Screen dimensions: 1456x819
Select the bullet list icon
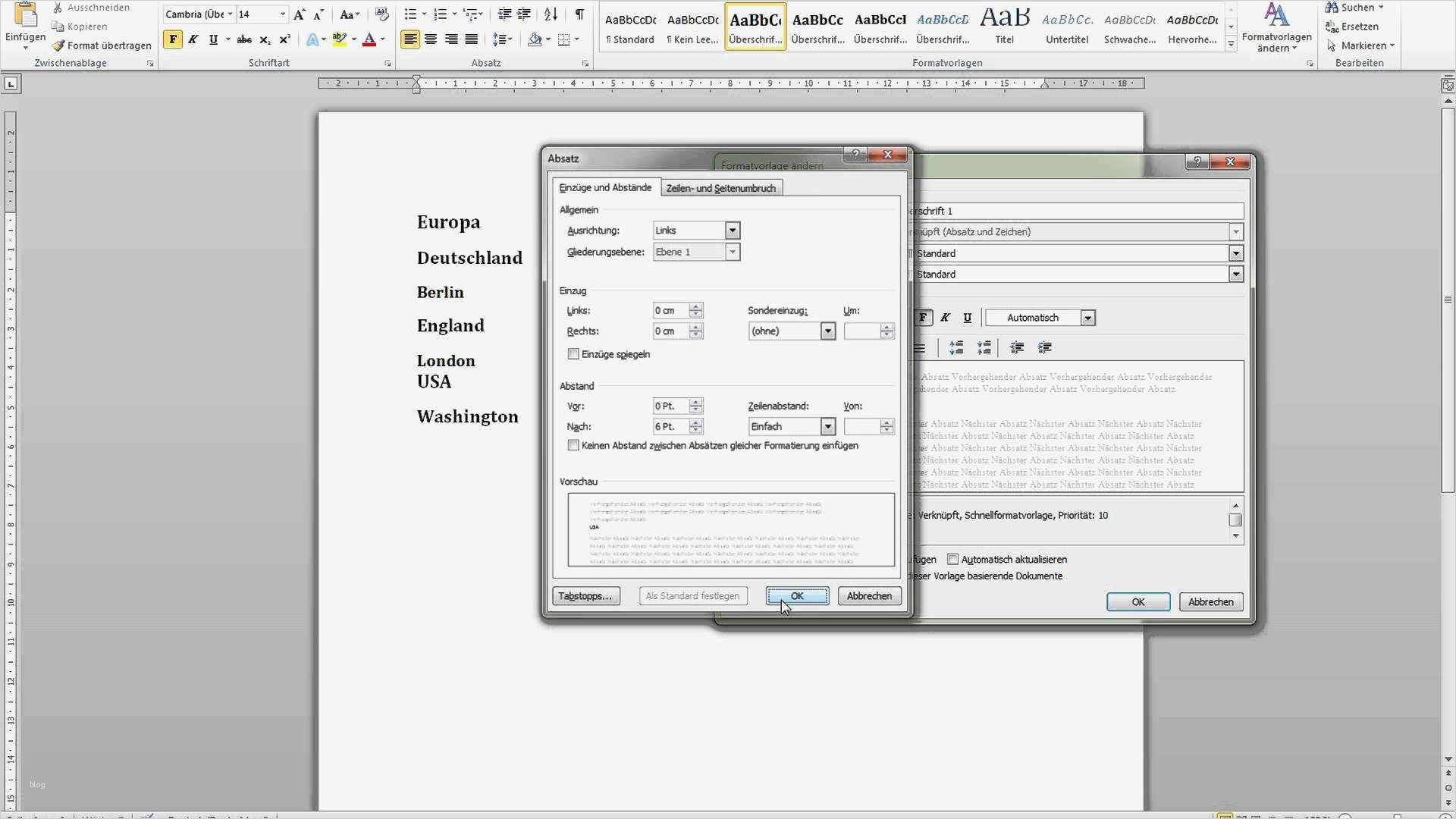[409, 13]
